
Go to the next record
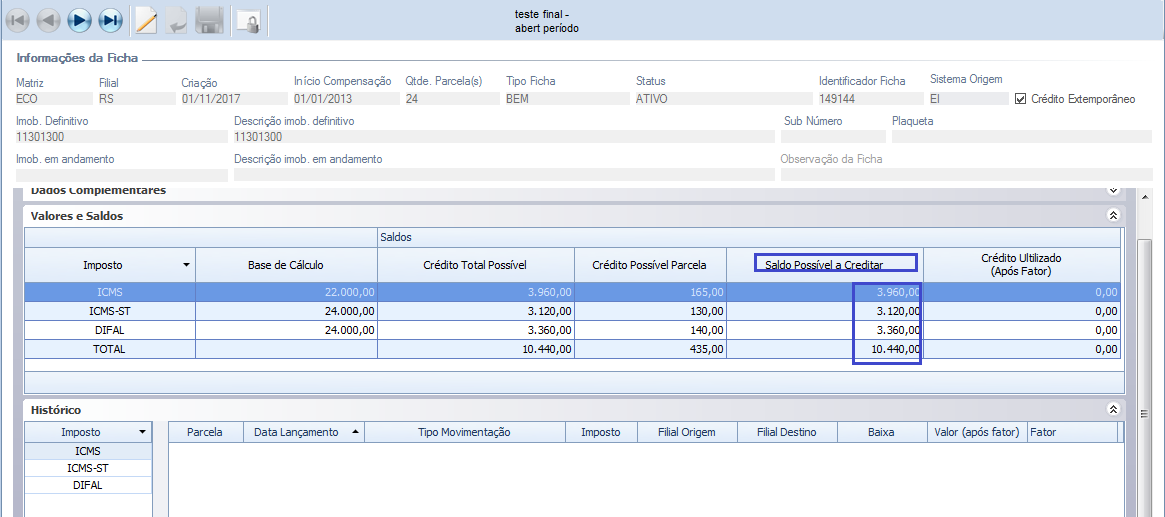tap(79, 20)
